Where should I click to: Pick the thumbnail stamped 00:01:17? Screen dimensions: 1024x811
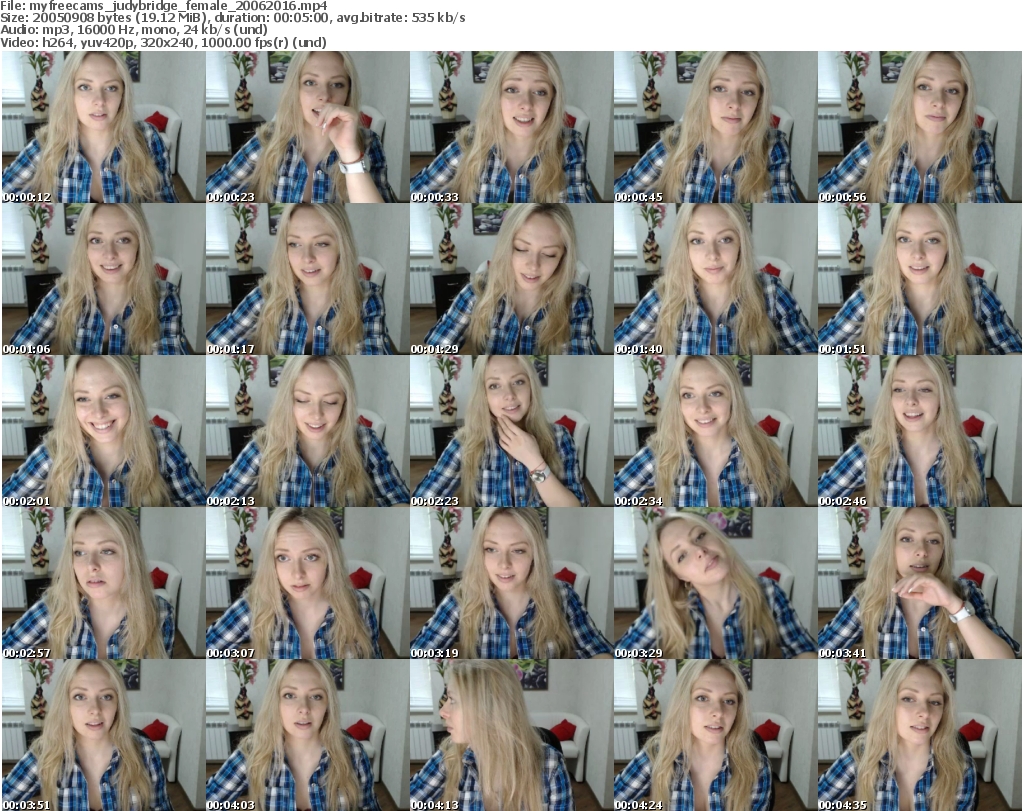point(308,279)
